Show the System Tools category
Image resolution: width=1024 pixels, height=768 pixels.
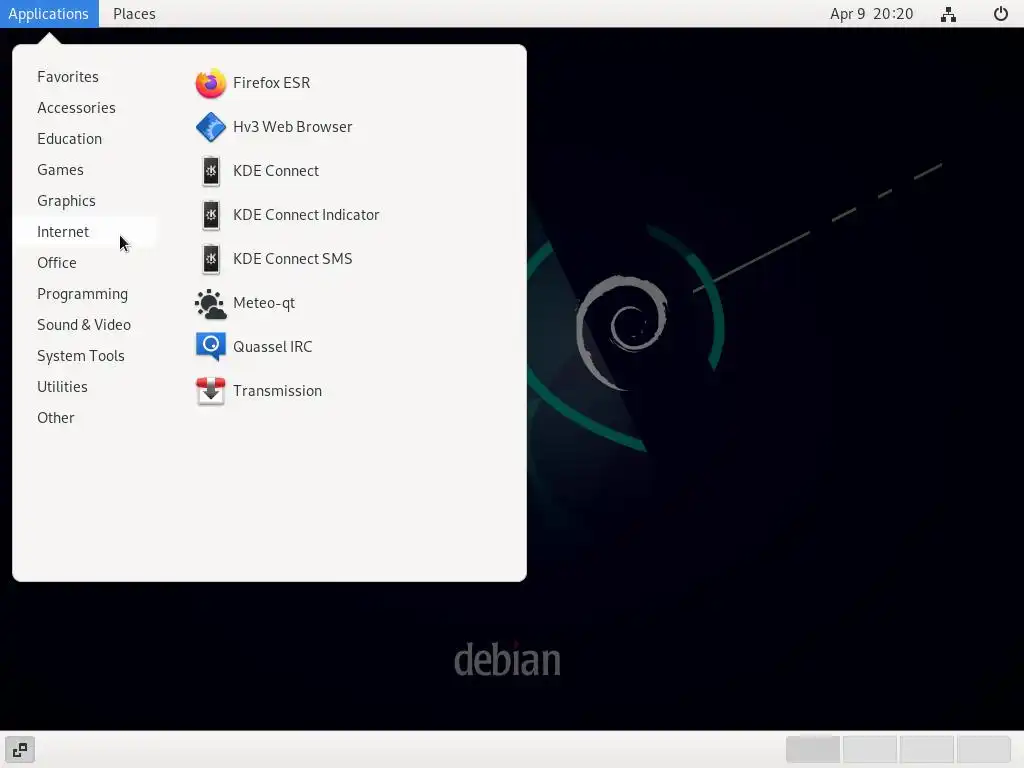(x=80, y=356)
